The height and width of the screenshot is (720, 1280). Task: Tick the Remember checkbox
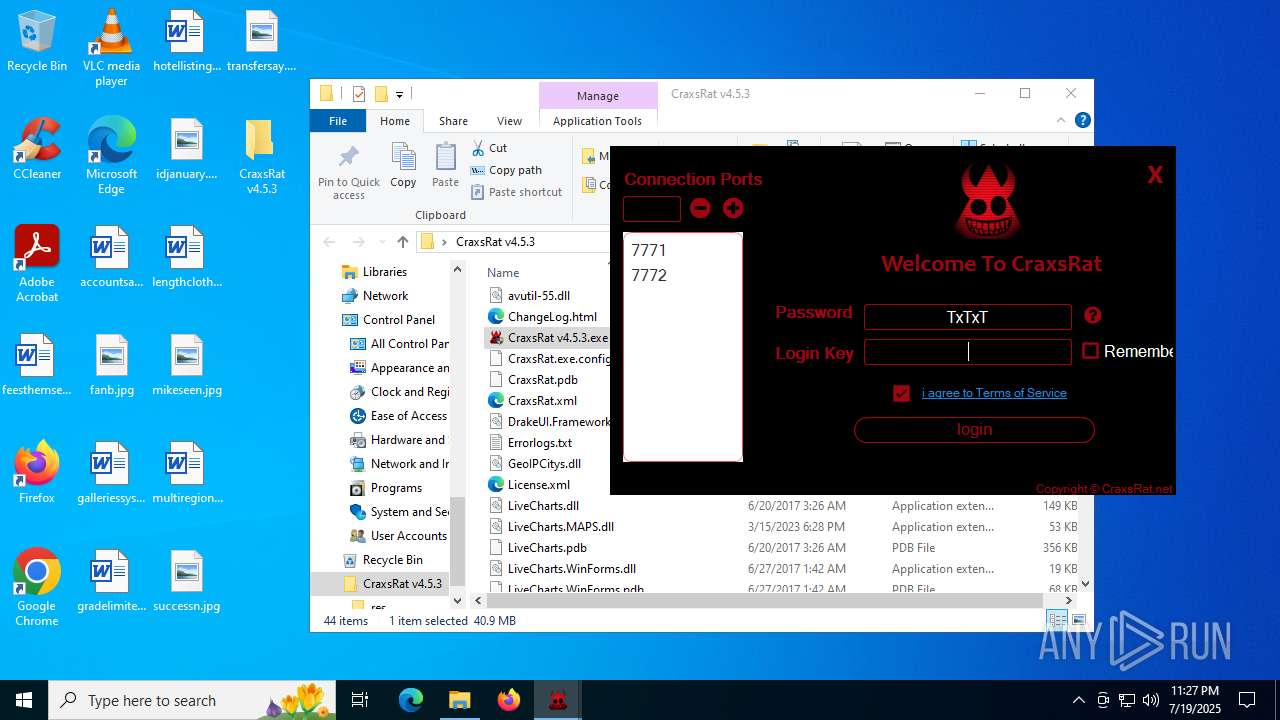click(x=1091, y=351)
